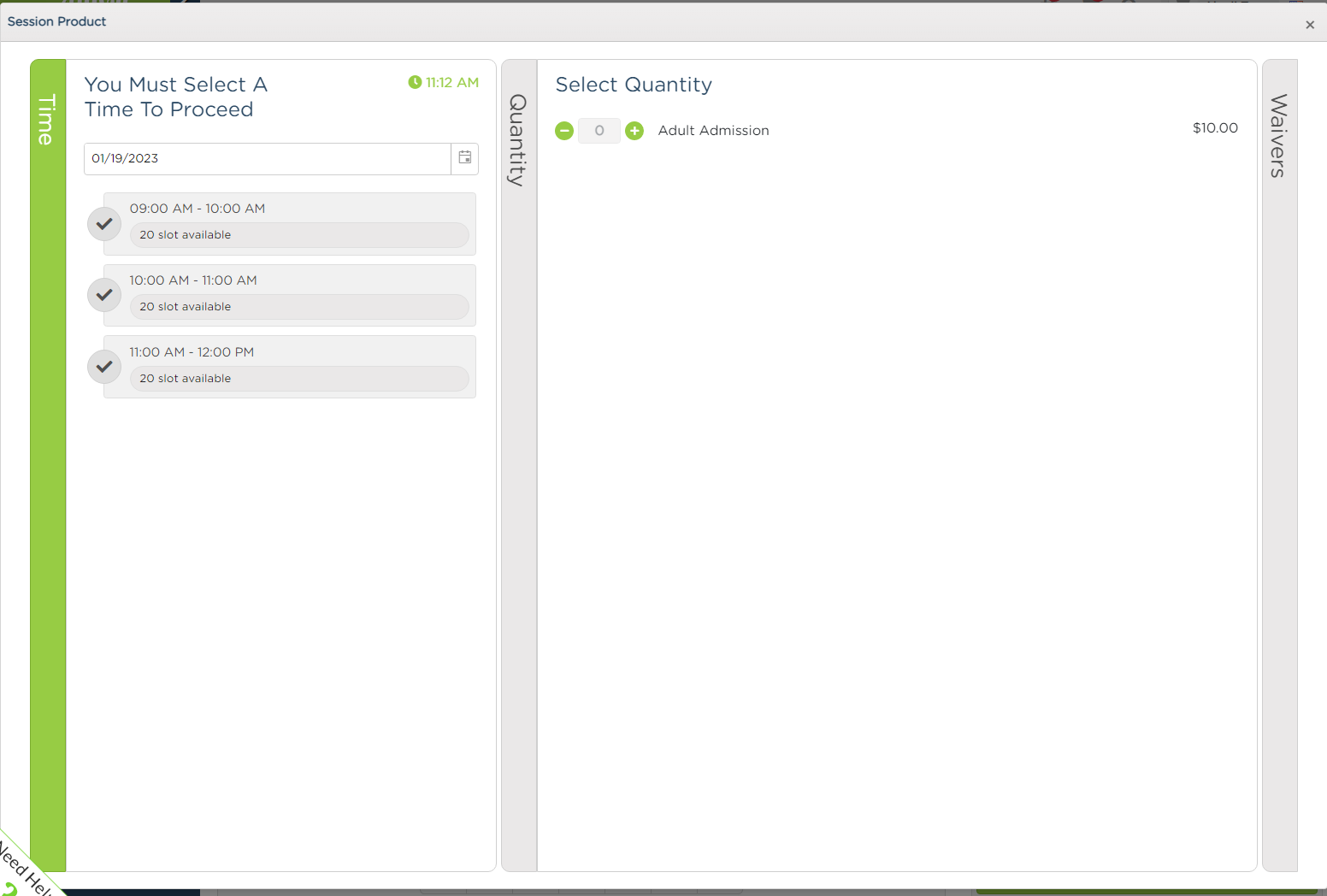
Task: Click the 09:00 AM - 10:00 AM time text
Action: click(198, 209)
